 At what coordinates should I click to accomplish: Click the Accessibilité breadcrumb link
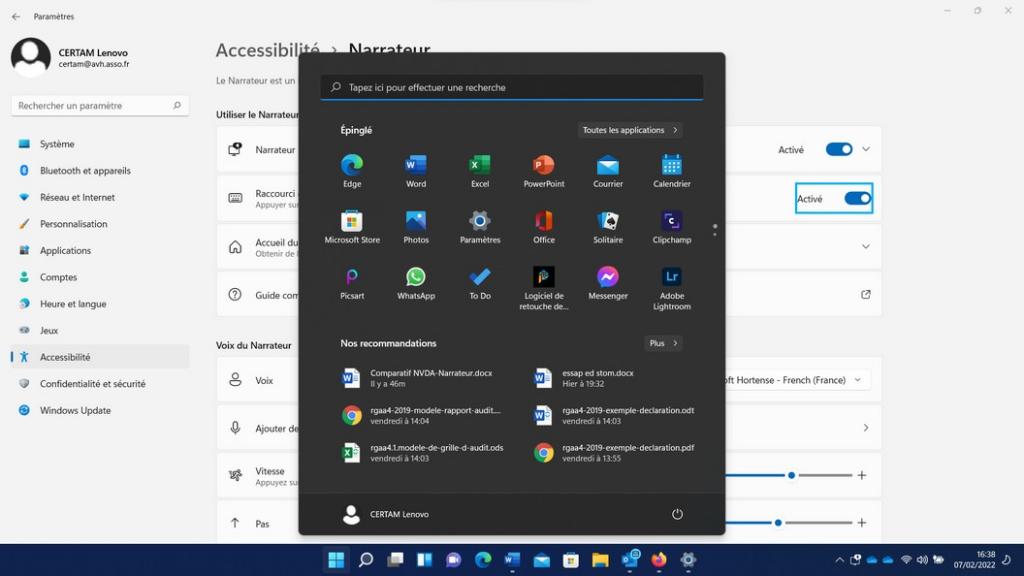(x=268, y=50)
